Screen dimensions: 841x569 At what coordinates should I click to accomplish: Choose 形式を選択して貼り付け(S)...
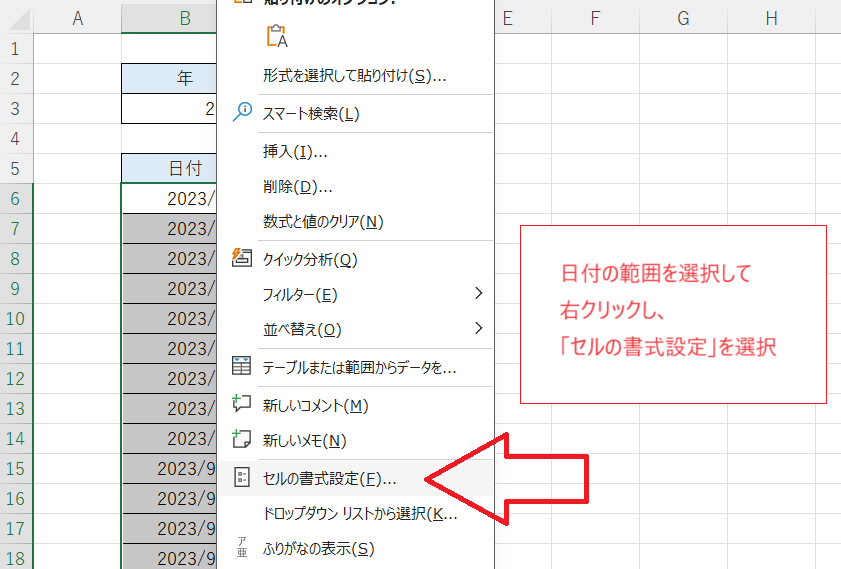pos(355,76)
